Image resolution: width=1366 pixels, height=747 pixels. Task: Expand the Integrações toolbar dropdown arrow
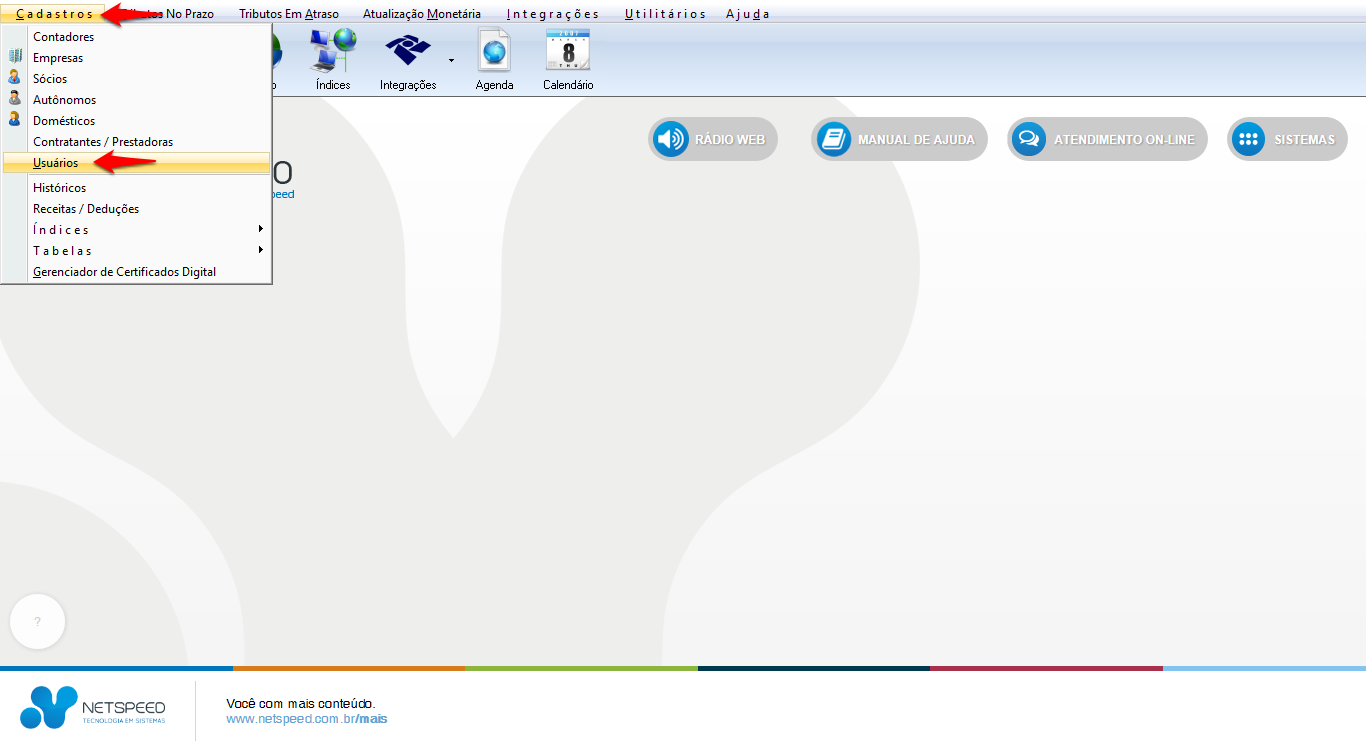pos(451,61)
